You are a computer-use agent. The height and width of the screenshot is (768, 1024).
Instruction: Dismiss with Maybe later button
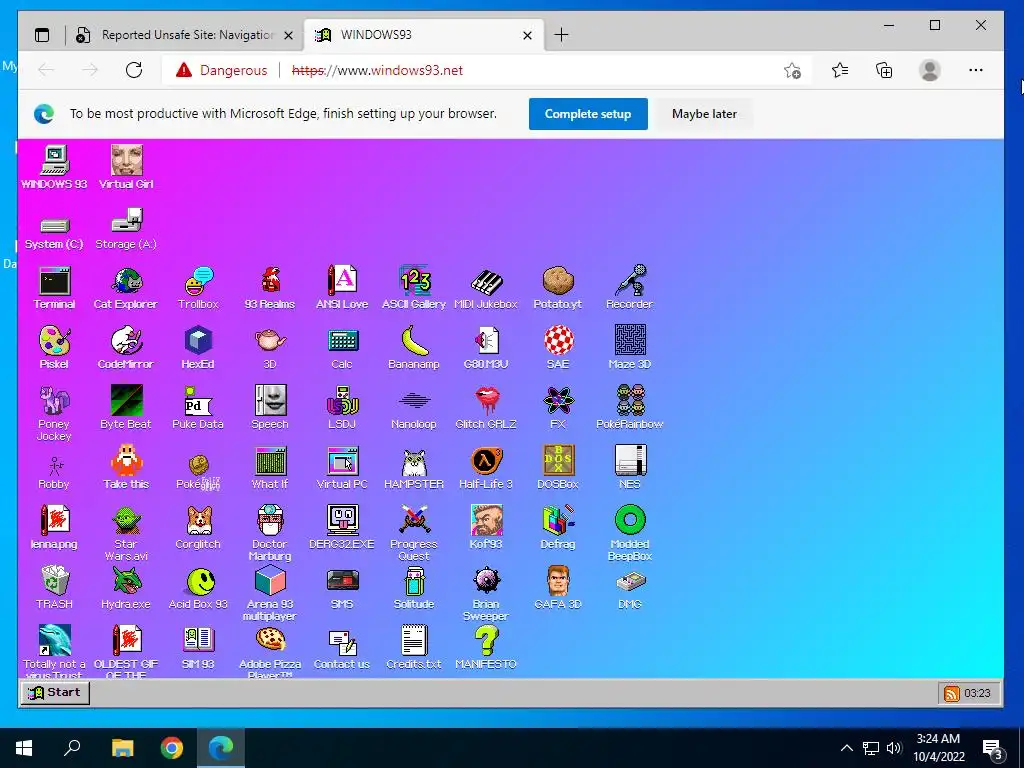coord(704,114)
